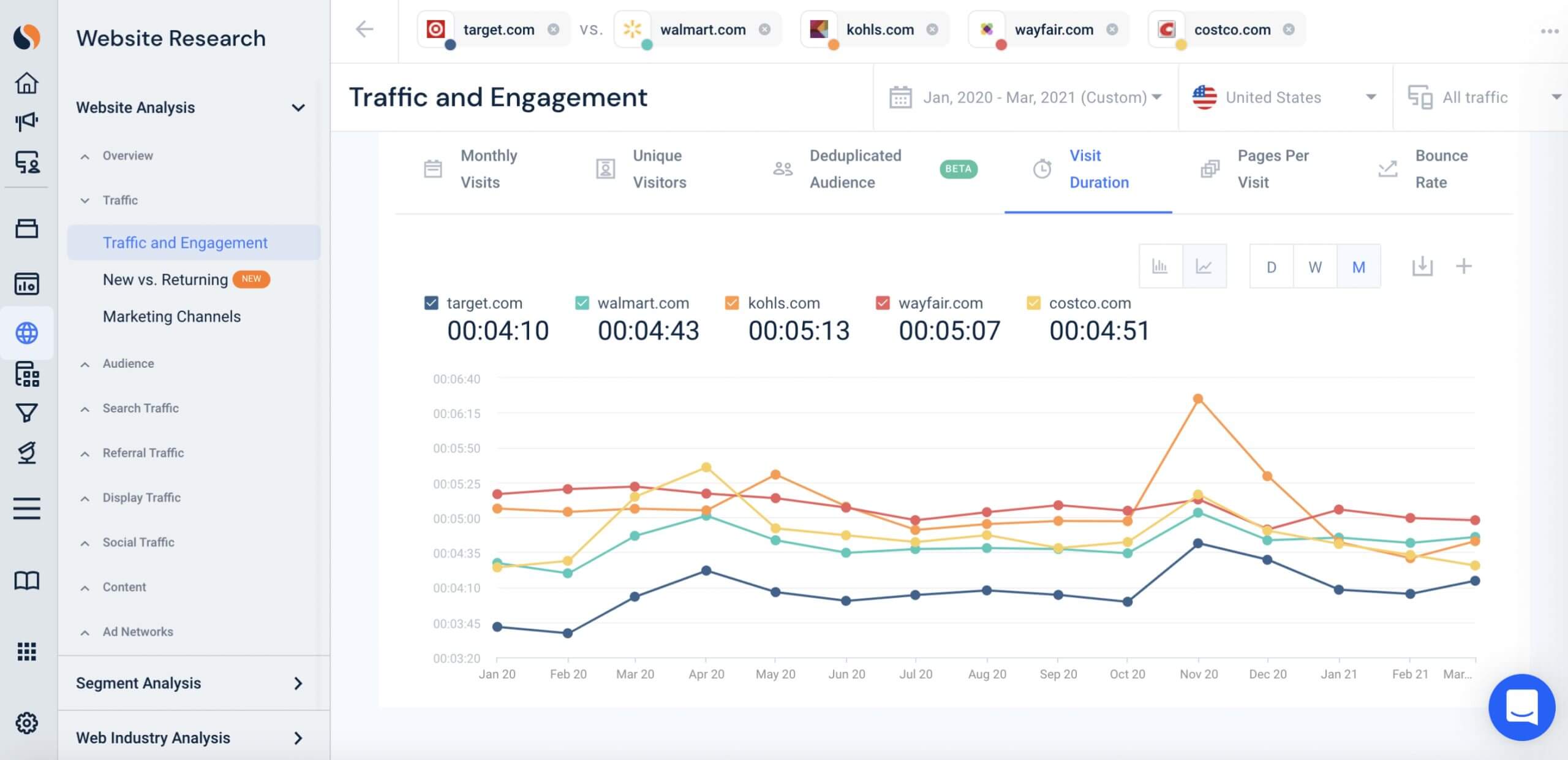This screenshot has width=1568, height=760.
Task: Open the dashboard chart icon in sidebar
Action: click(27, 284)
